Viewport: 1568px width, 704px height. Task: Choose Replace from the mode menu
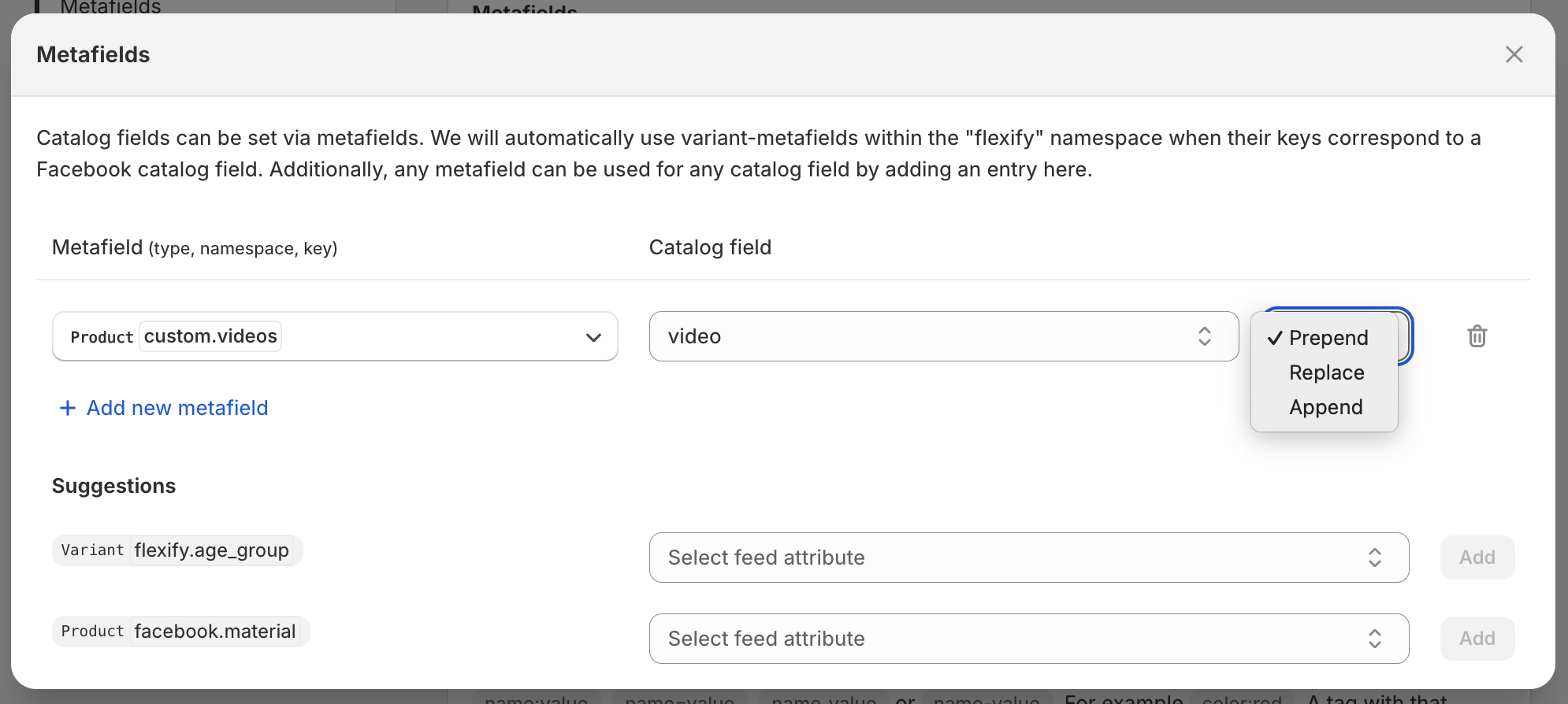click(1326, 372)
